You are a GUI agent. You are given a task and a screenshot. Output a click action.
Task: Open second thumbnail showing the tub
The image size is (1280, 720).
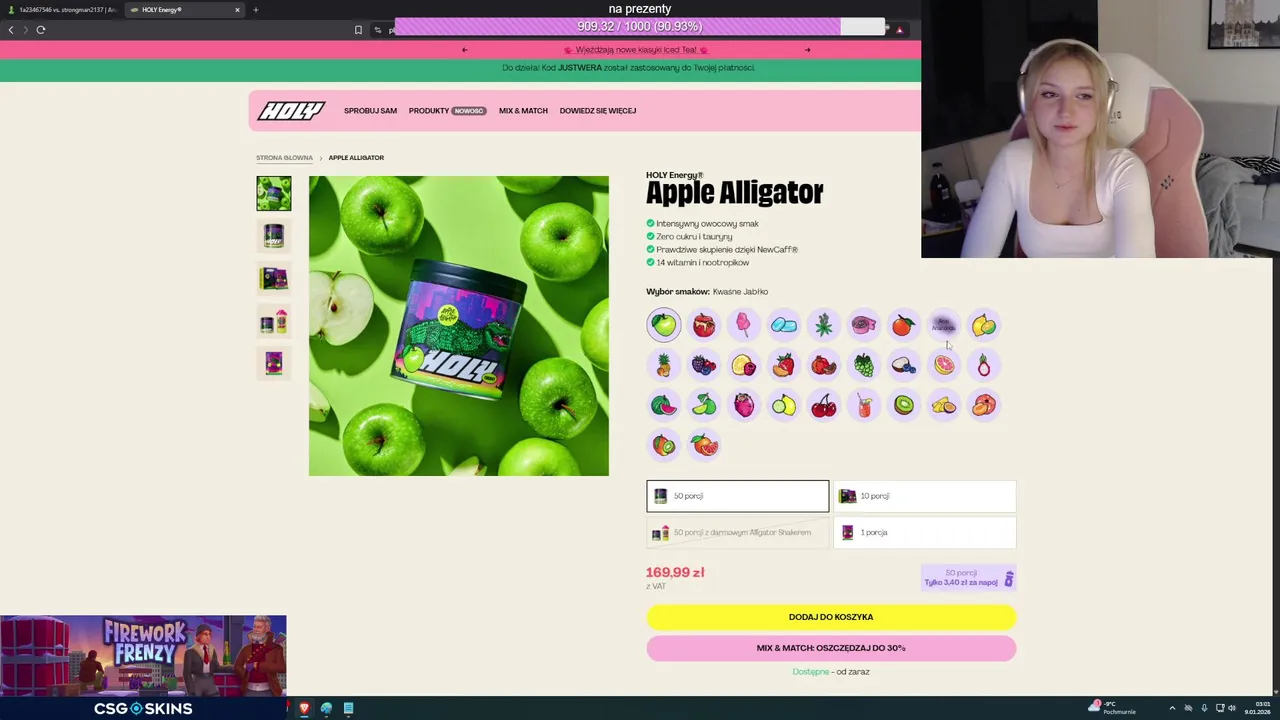click(x=274, y=236)
